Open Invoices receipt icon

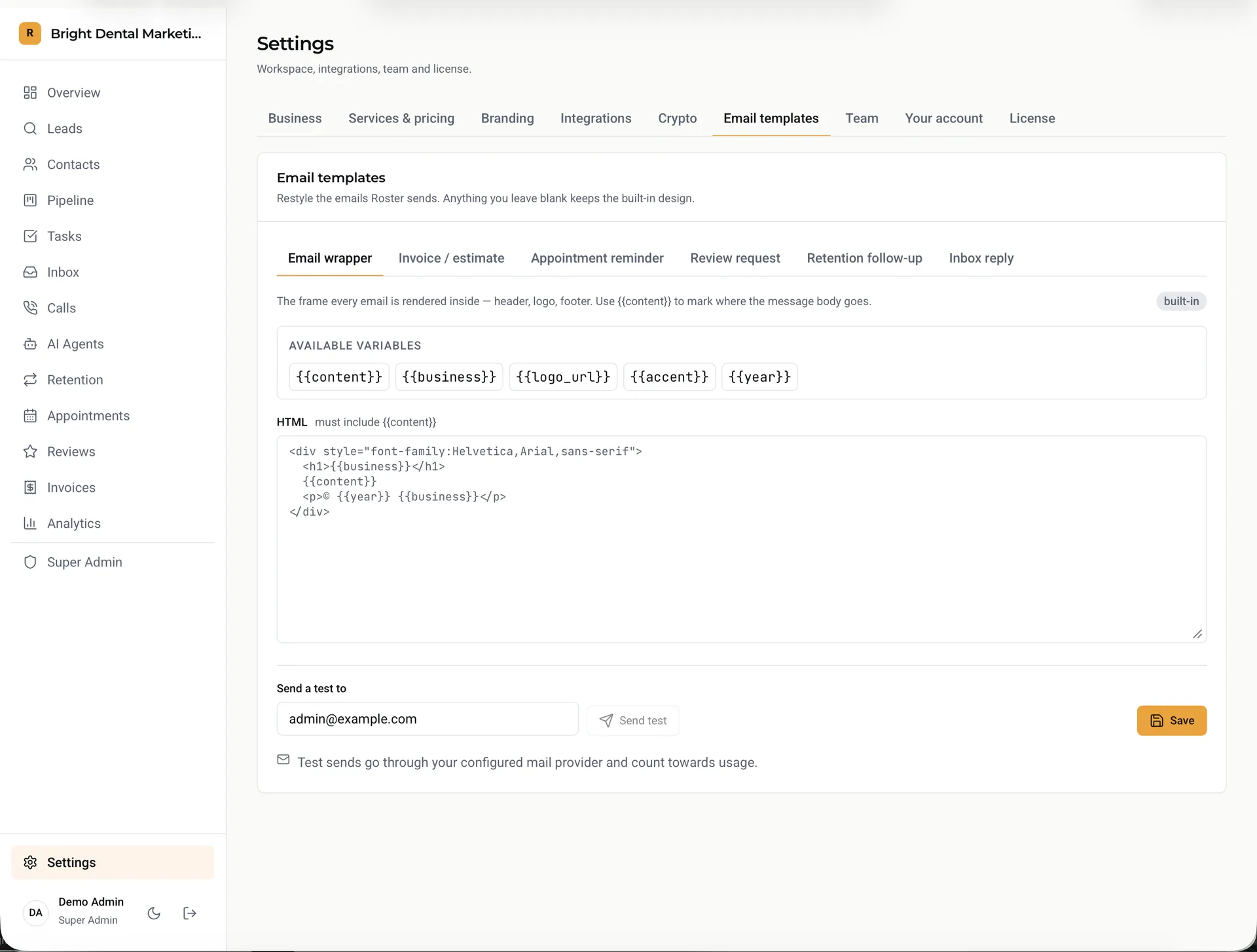click(30, 488)
